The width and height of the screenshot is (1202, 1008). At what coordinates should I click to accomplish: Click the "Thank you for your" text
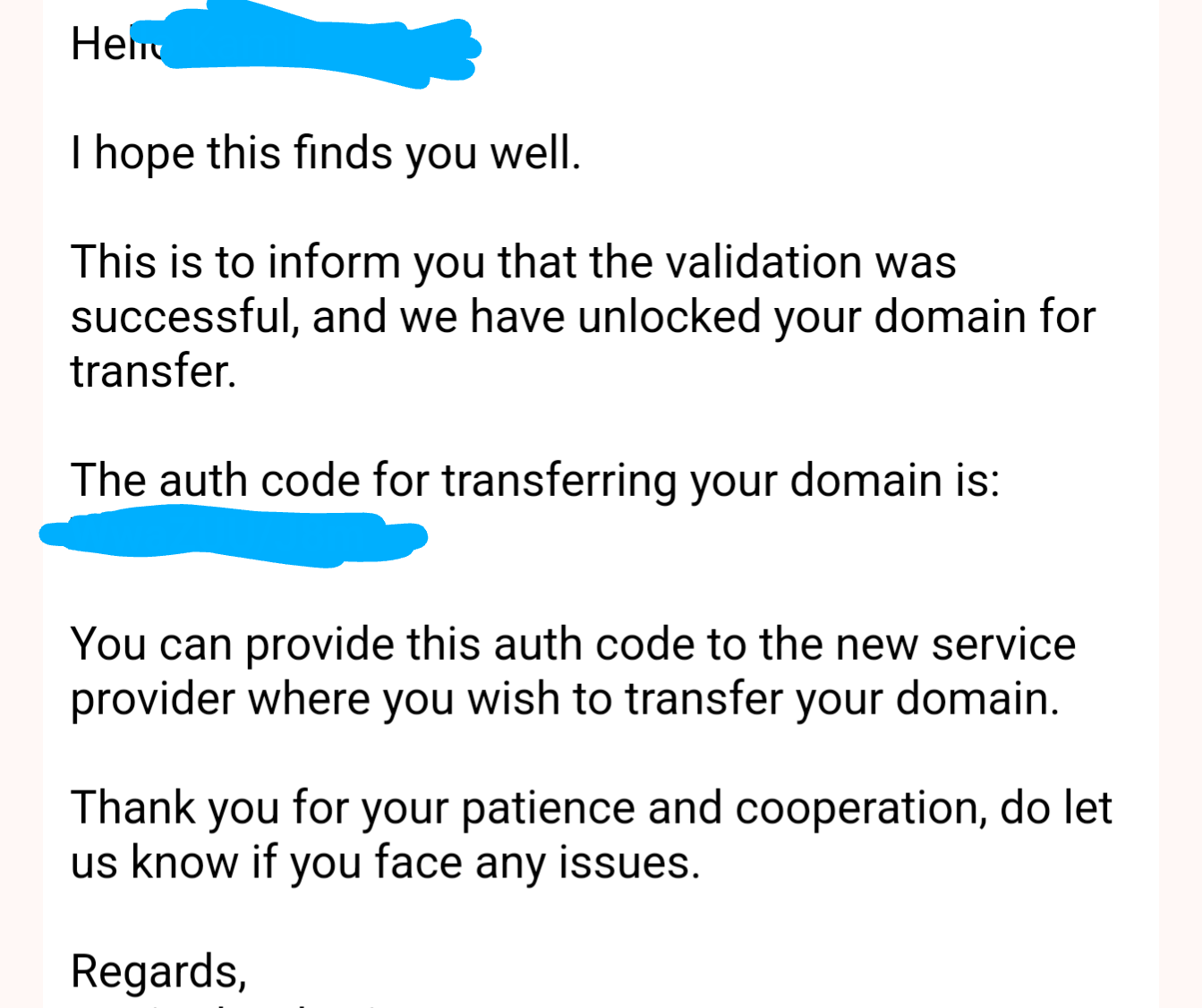pos(259,808)
